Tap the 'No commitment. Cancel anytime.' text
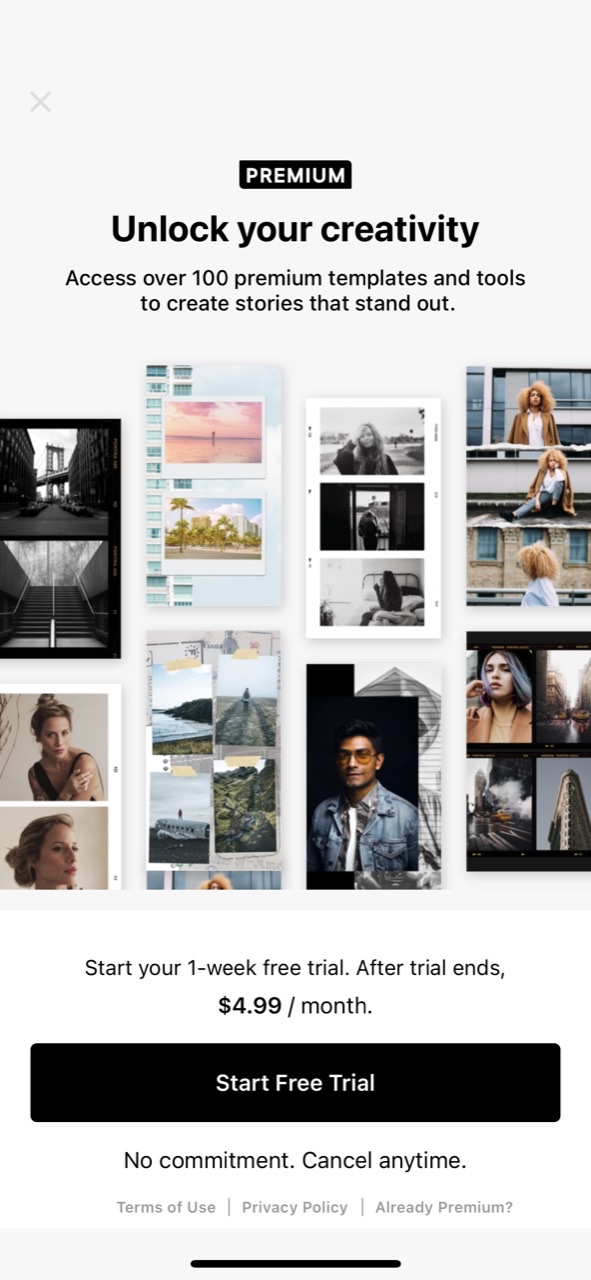Image resolution: width=591 pixels, height=1280 pixels. (x=295, y=1160)
